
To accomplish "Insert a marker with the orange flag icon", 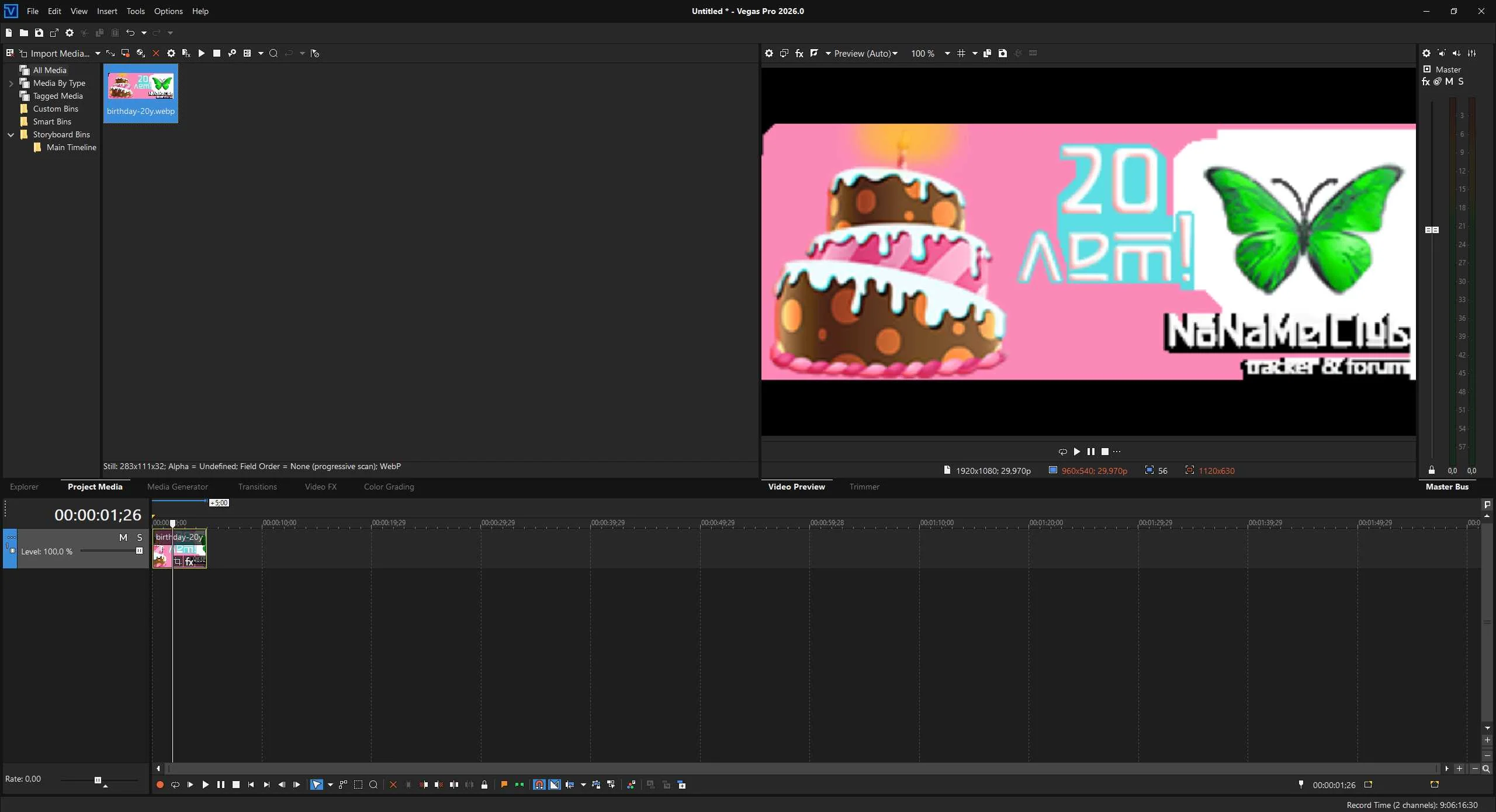I will 504,785.
